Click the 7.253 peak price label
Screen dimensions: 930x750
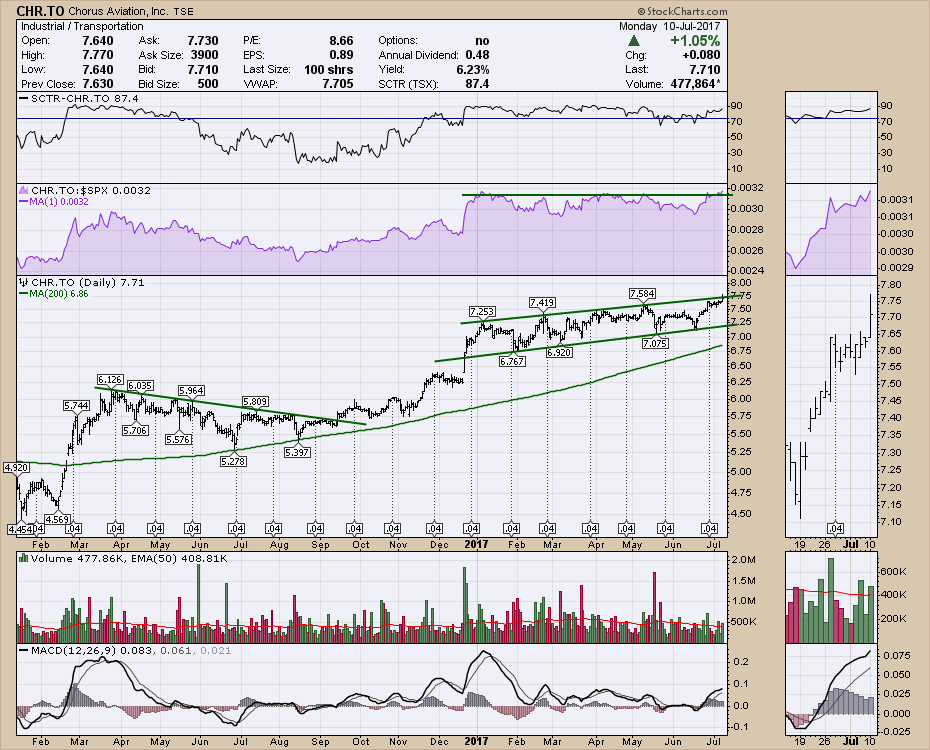tap(482, 311)
